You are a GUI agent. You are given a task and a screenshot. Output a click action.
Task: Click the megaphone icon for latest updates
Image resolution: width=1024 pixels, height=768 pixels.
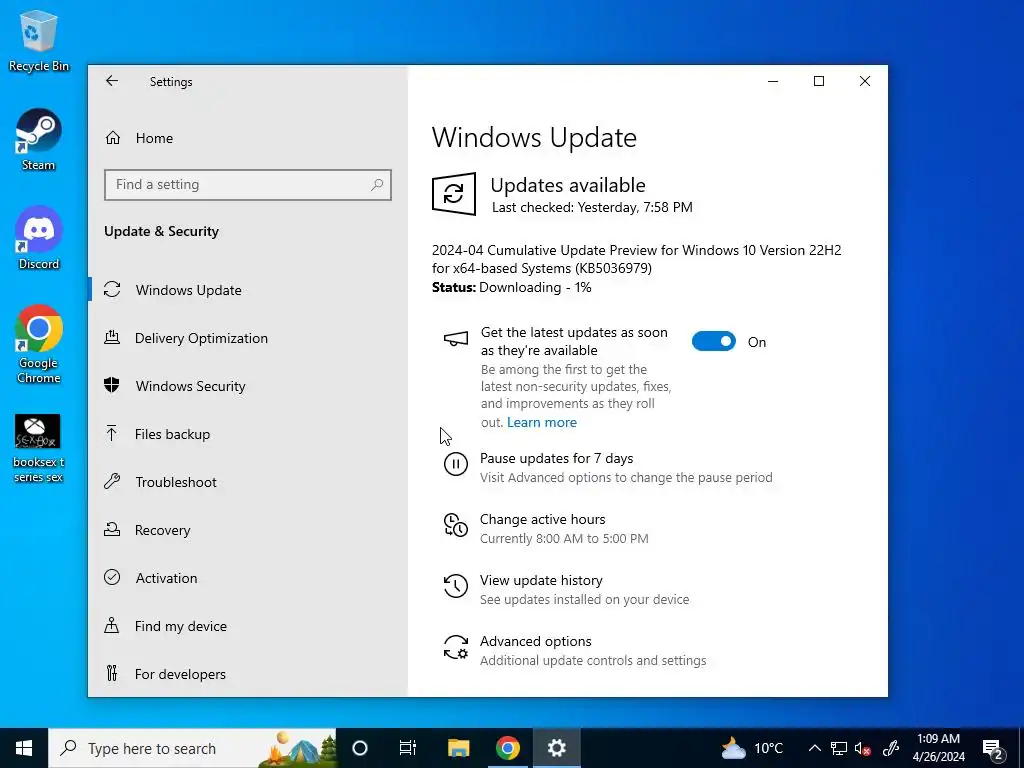pyautogui.click(x=456, y=339)
